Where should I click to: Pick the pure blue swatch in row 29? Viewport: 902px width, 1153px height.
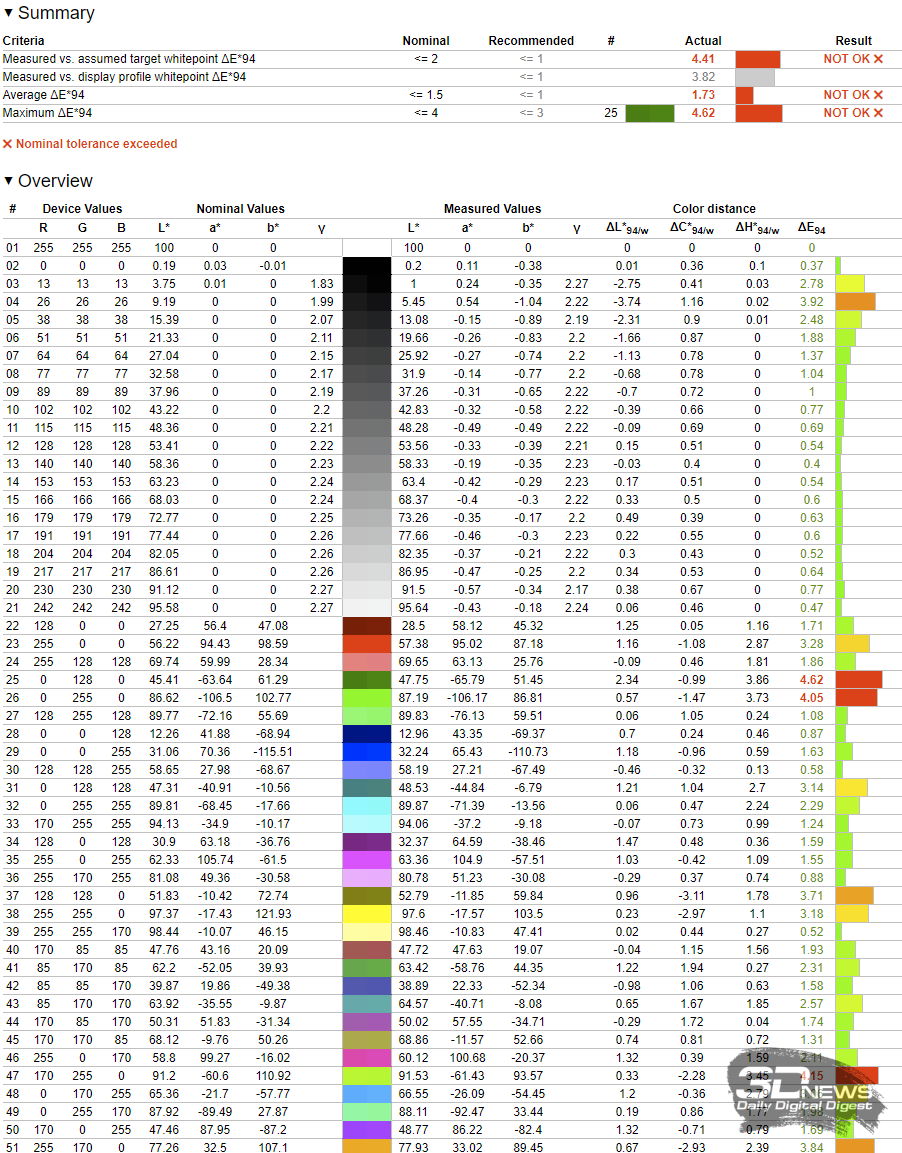coord(367,751)
